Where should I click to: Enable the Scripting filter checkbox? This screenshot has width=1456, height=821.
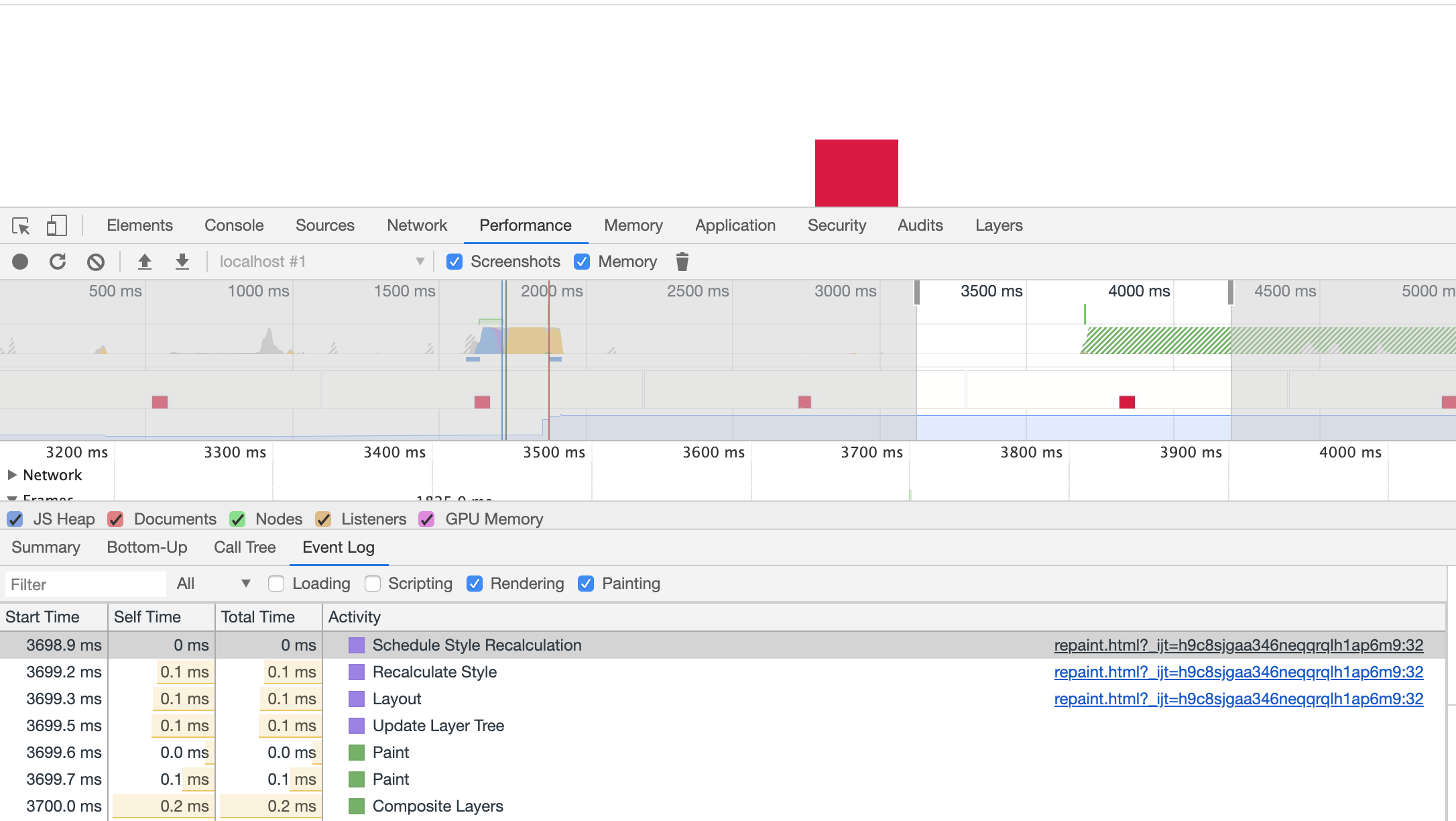373,584
